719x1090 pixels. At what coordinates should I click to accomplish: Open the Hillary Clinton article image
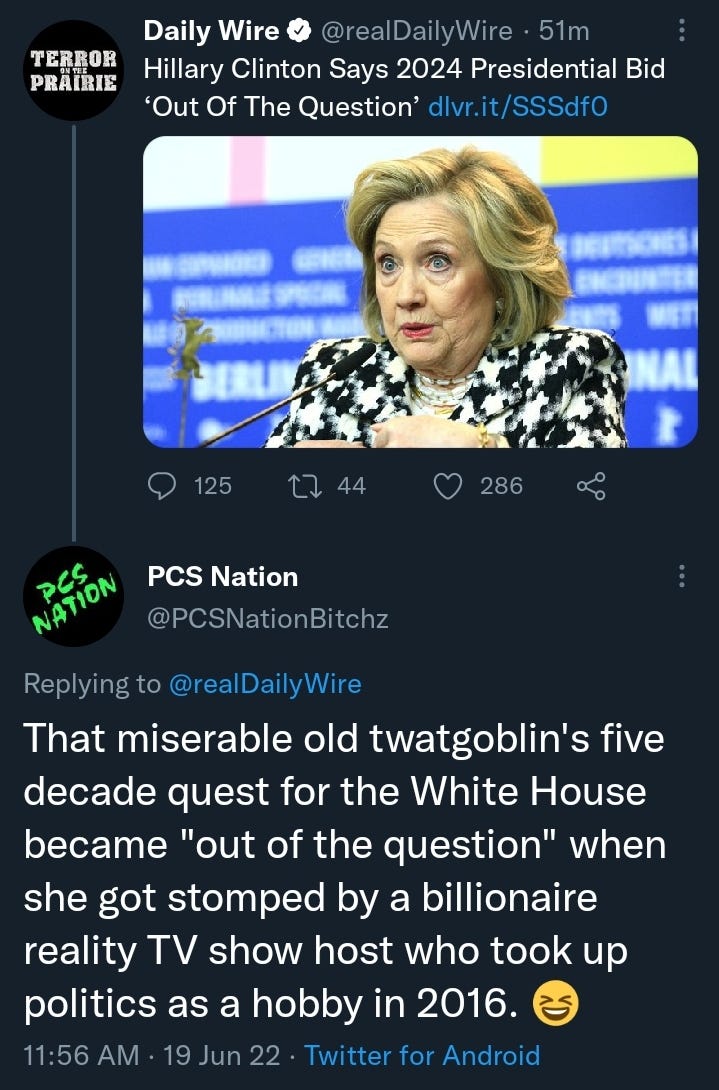tap(420, 292)
